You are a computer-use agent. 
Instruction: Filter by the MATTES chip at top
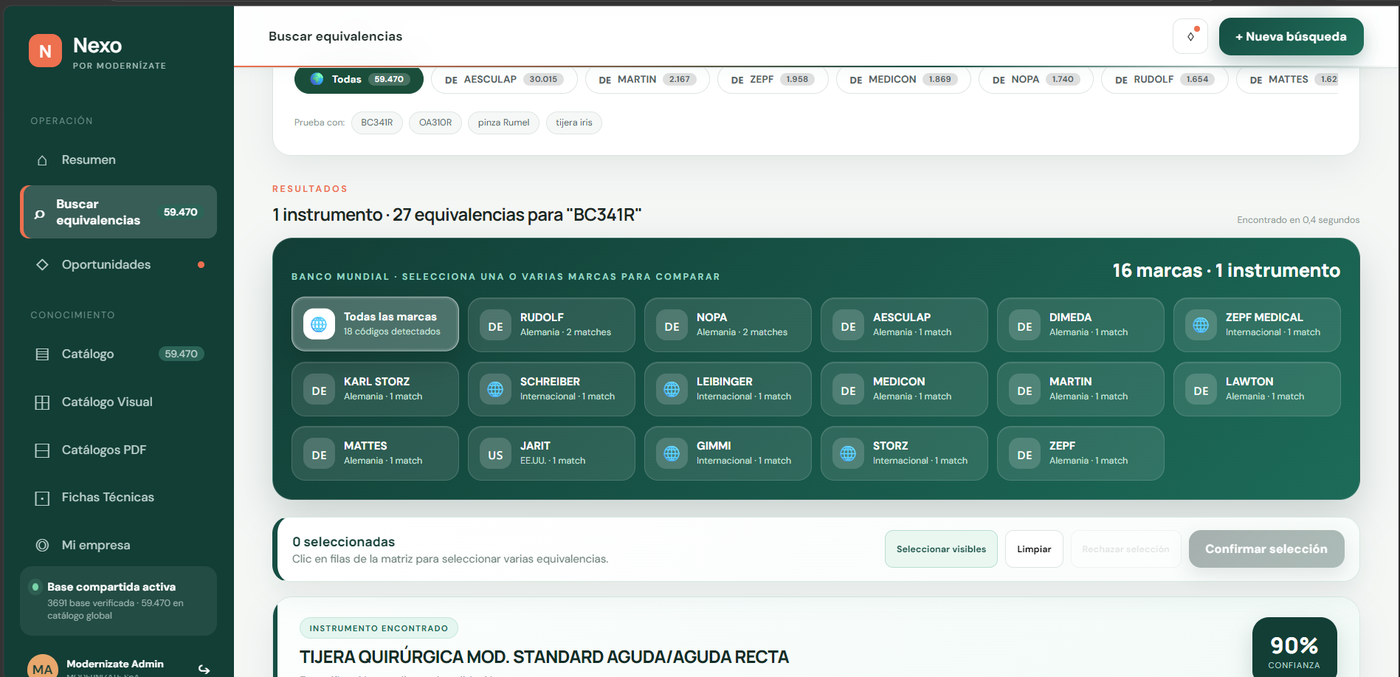pos(1287,79)
